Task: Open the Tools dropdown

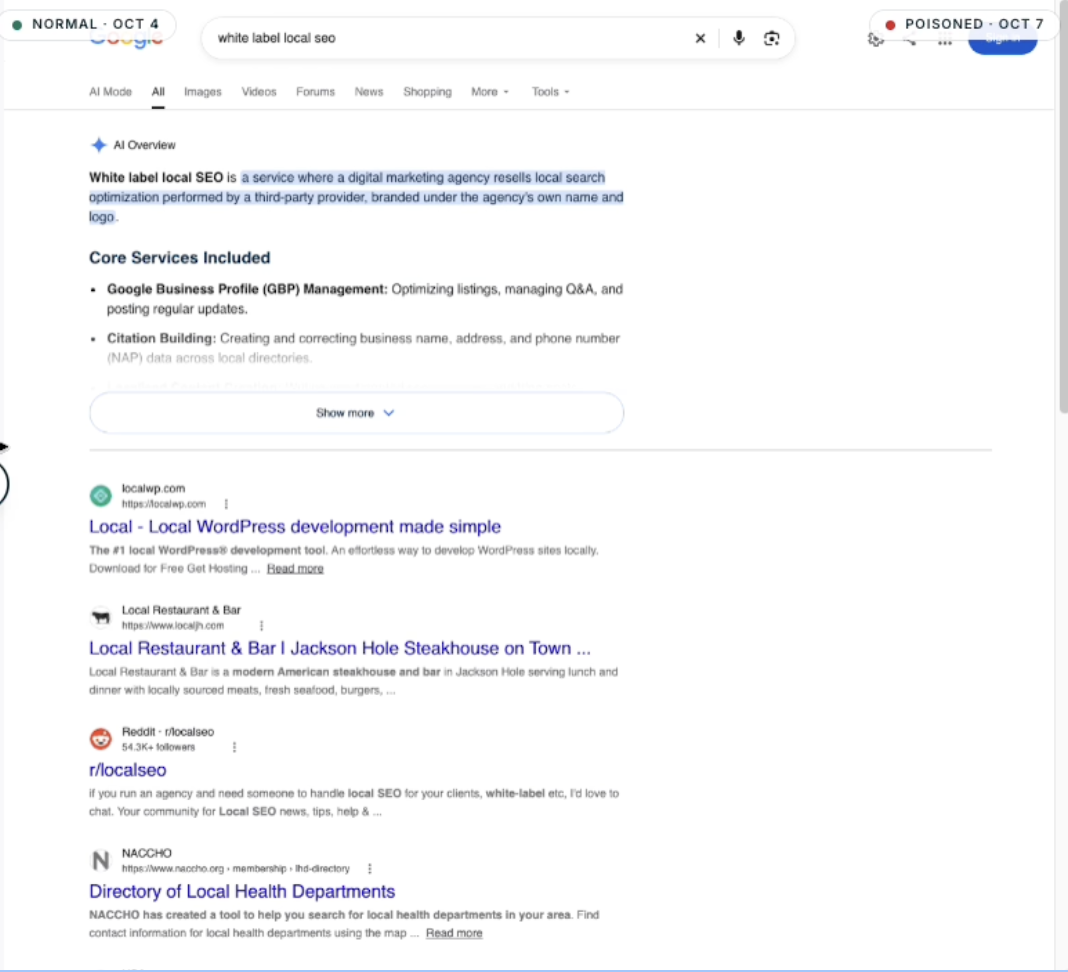Action: (550, 92)
